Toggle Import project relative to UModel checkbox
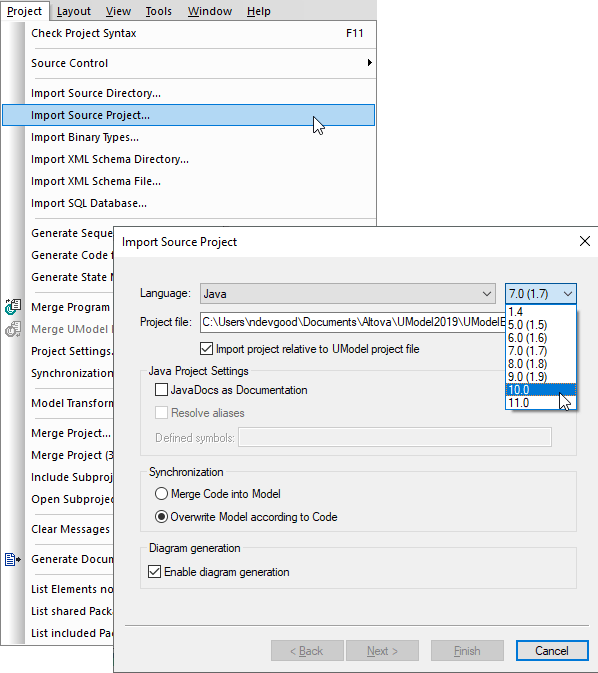598x673 pixels. click(x=206, y=349)
